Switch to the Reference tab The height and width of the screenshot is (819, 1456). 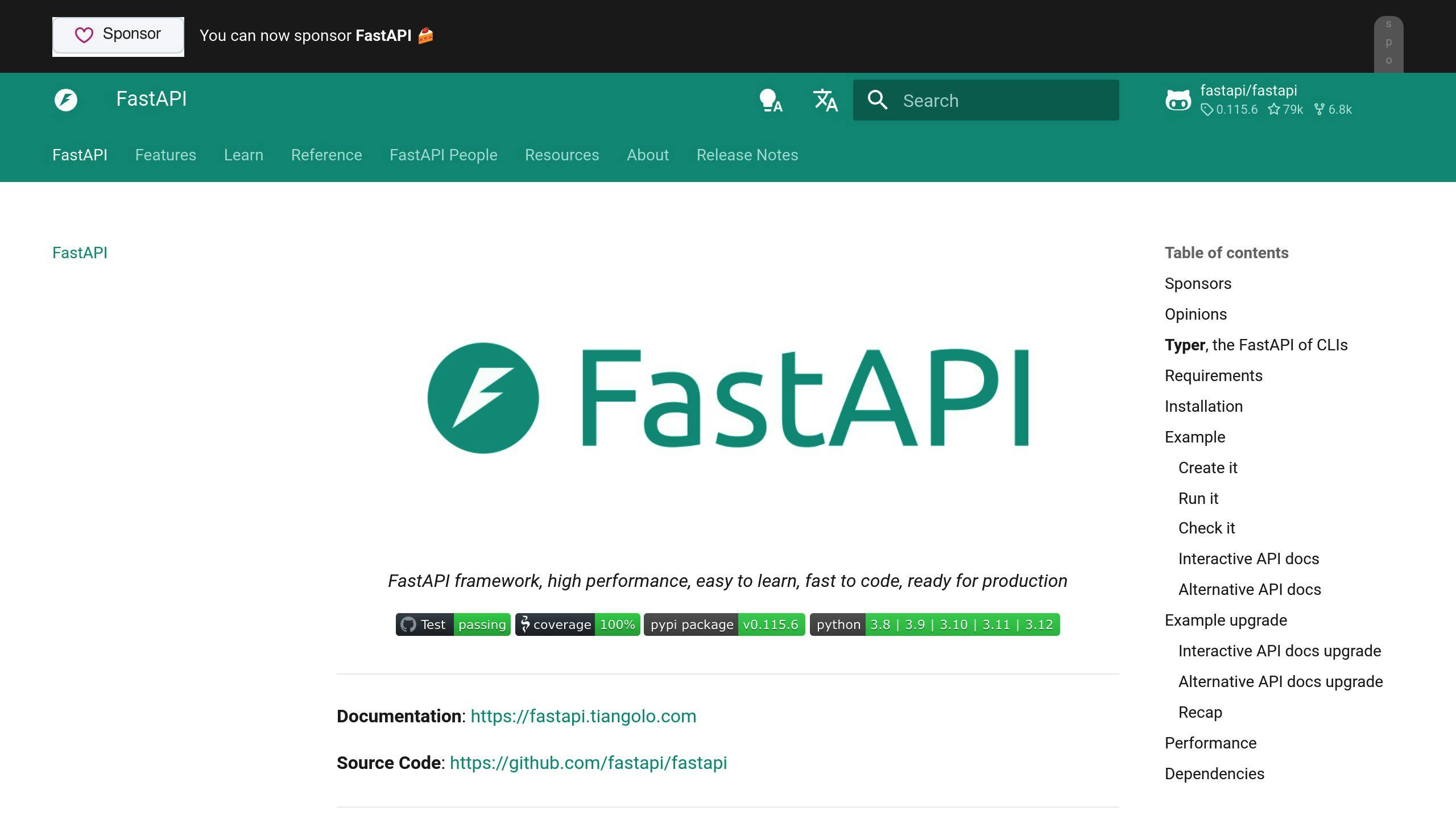326,155
